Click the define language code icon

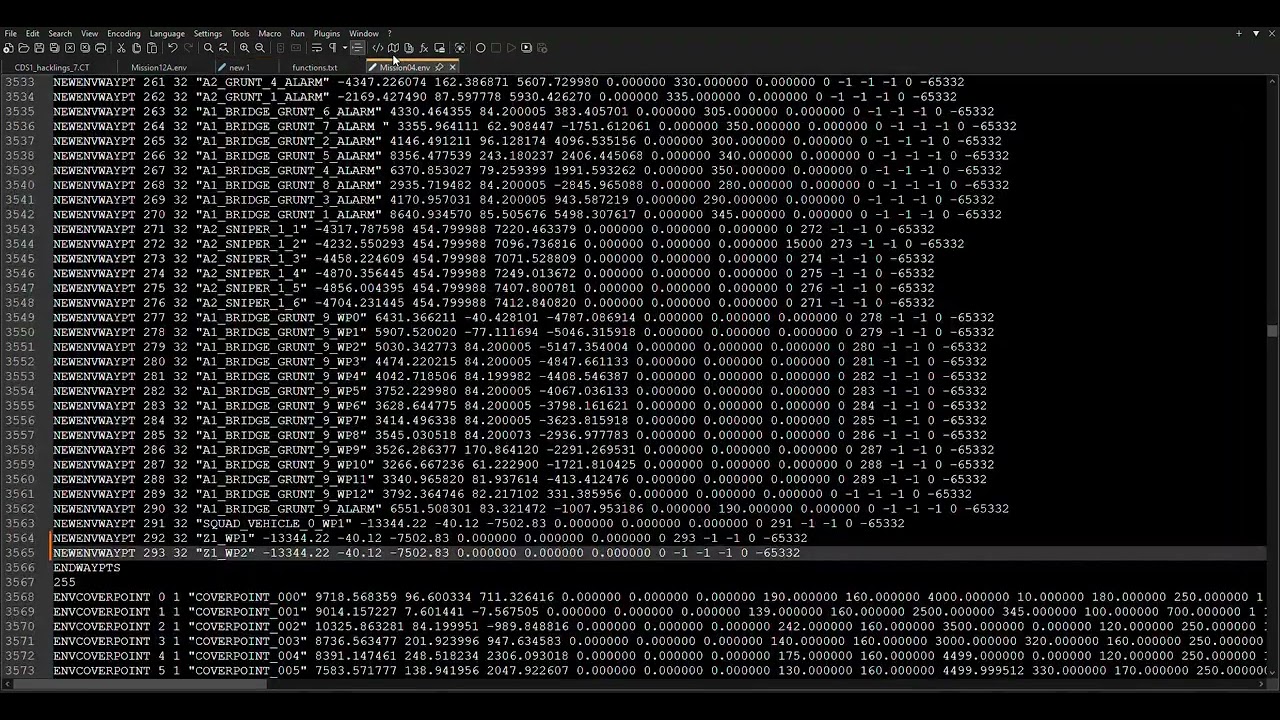click(x=378, y=48)
